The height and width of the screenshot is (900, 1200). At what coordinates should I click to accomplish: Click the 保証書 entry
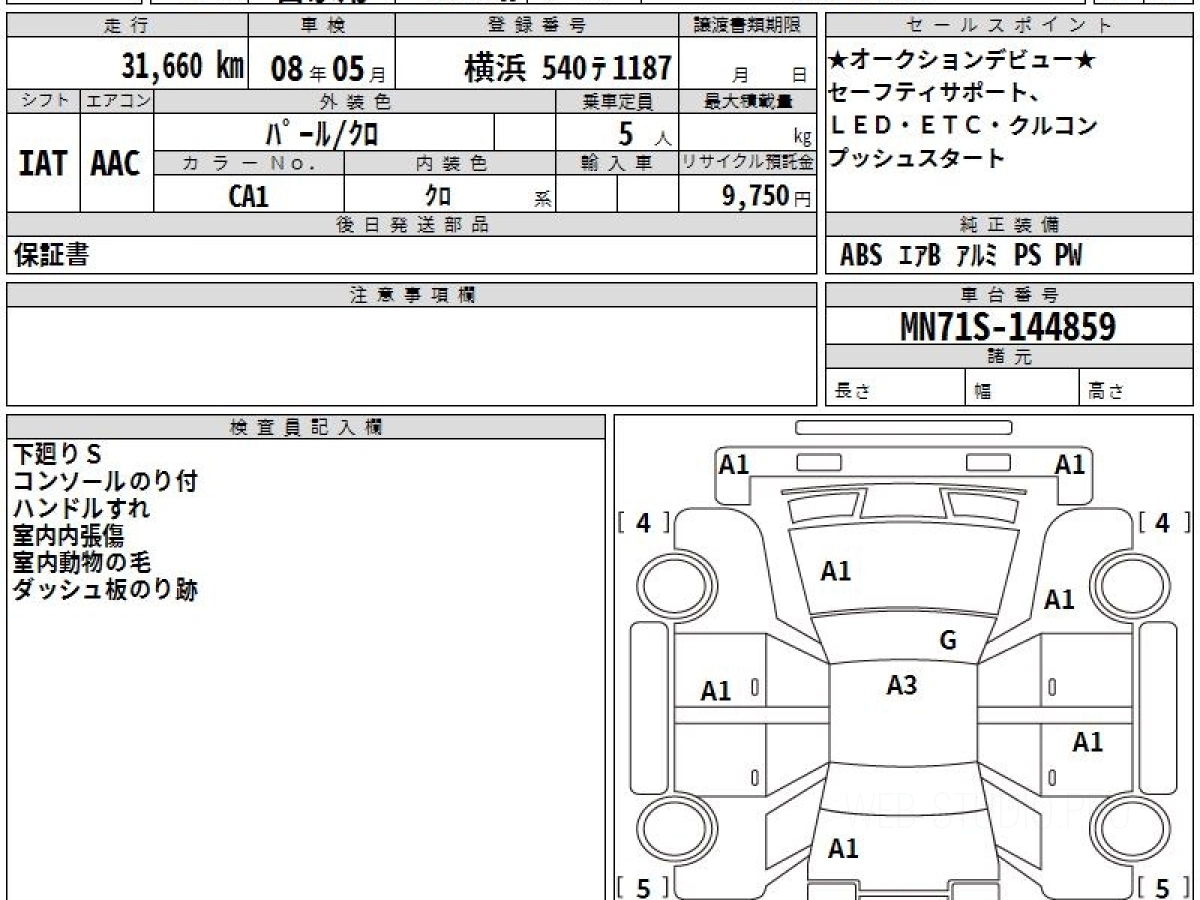pyautogui.click(x=51, y=256)
